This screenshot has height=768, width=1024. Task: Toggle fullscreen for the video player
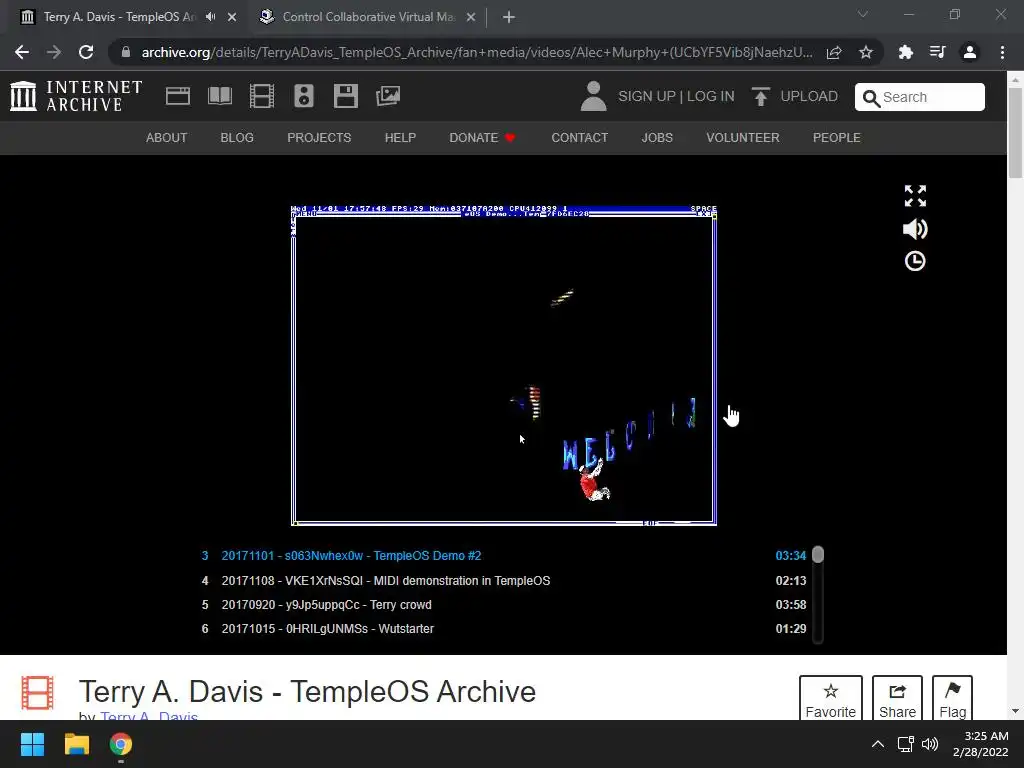(x=915, y=195)
